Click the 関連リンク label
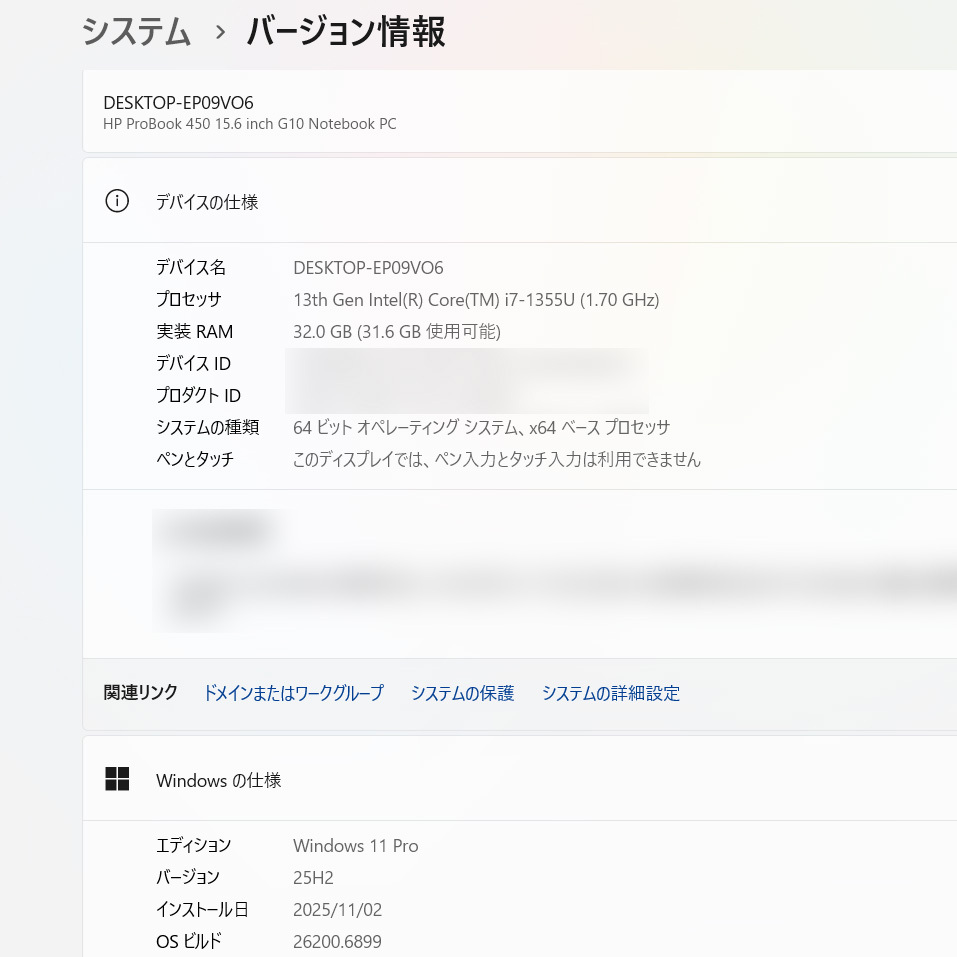 click(140, 692)
